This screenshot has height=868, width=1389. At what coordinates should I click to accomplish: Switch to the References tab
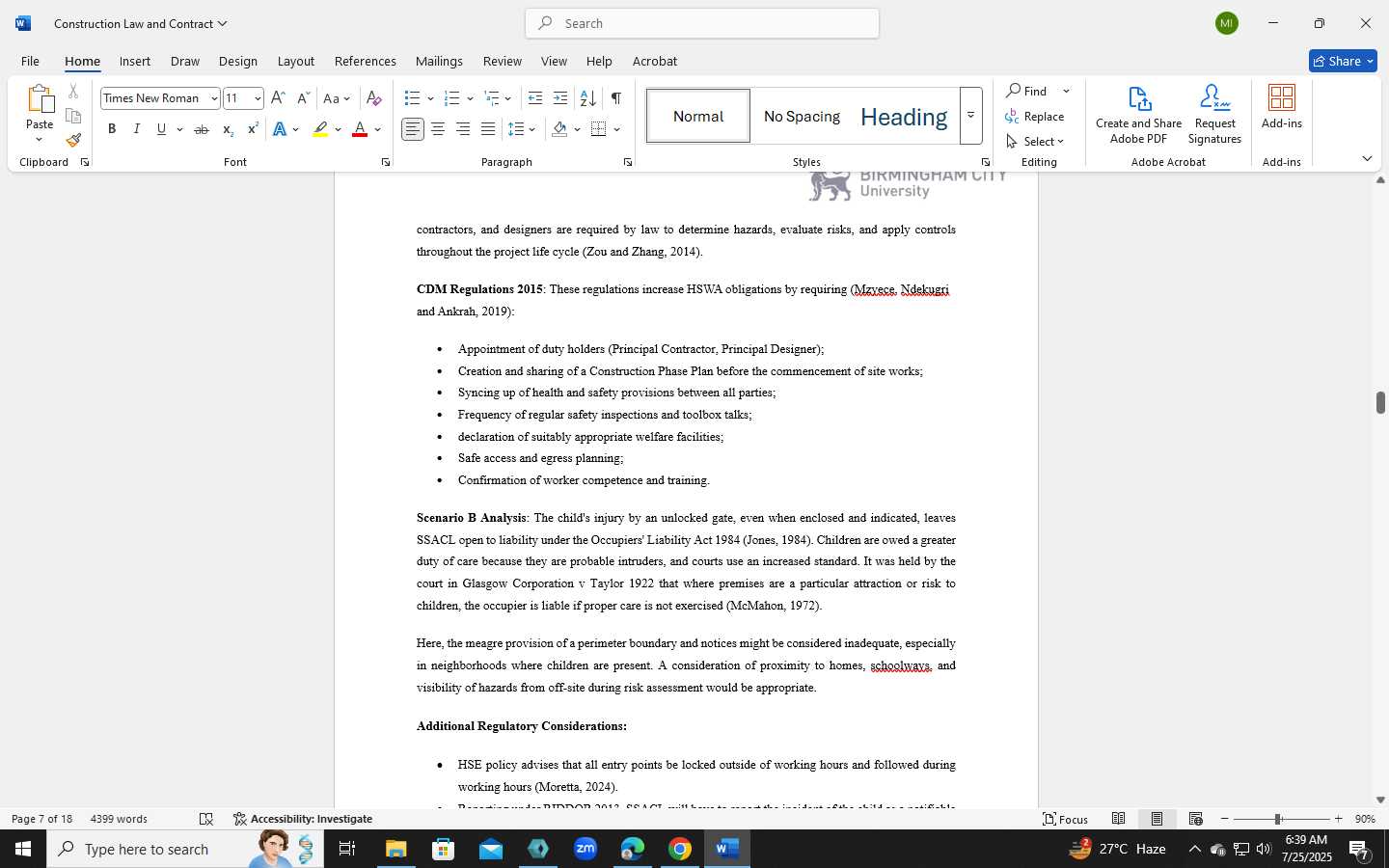(365, 61)
